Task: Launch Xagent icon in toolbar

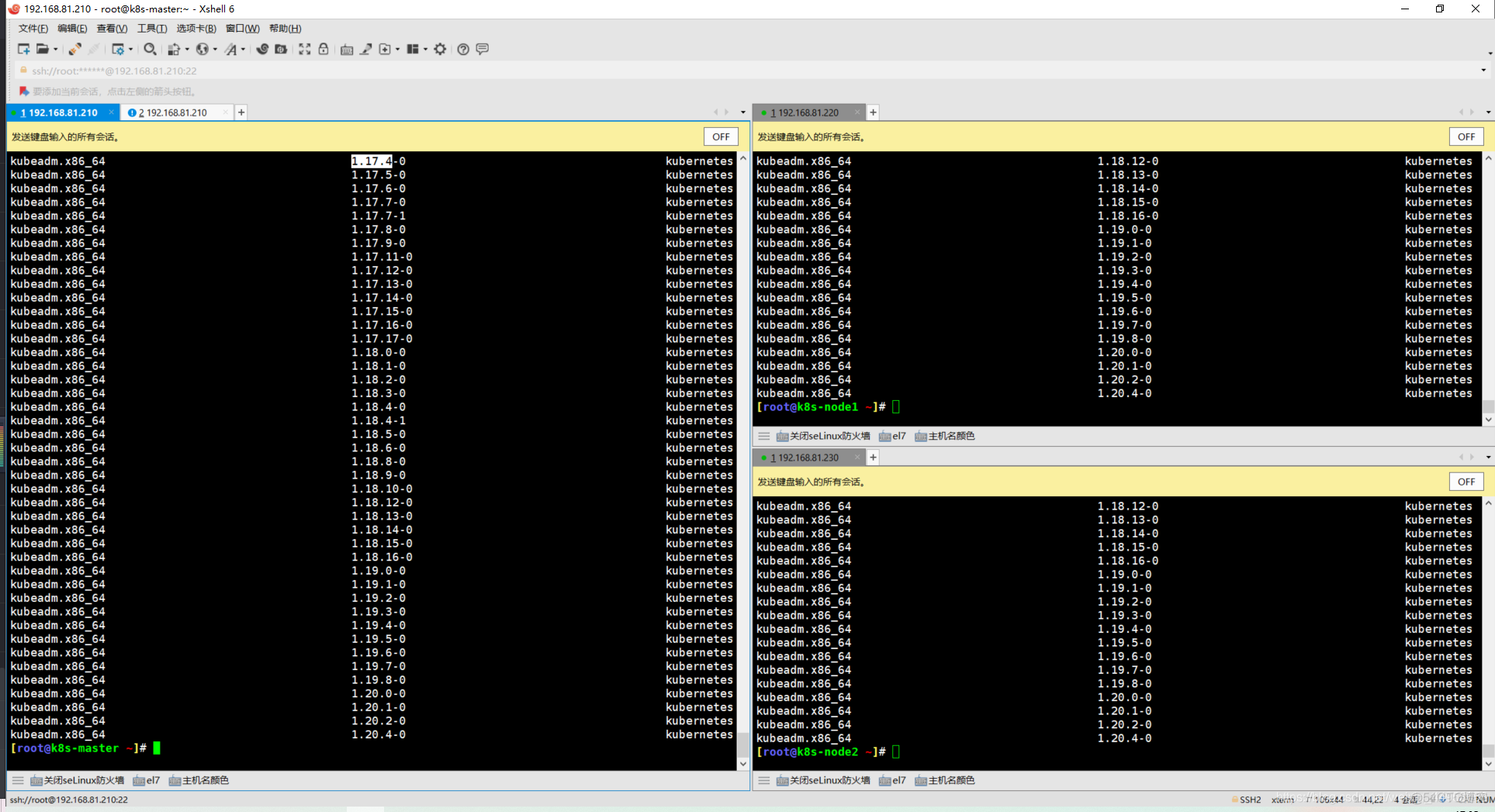Action: 281,49
